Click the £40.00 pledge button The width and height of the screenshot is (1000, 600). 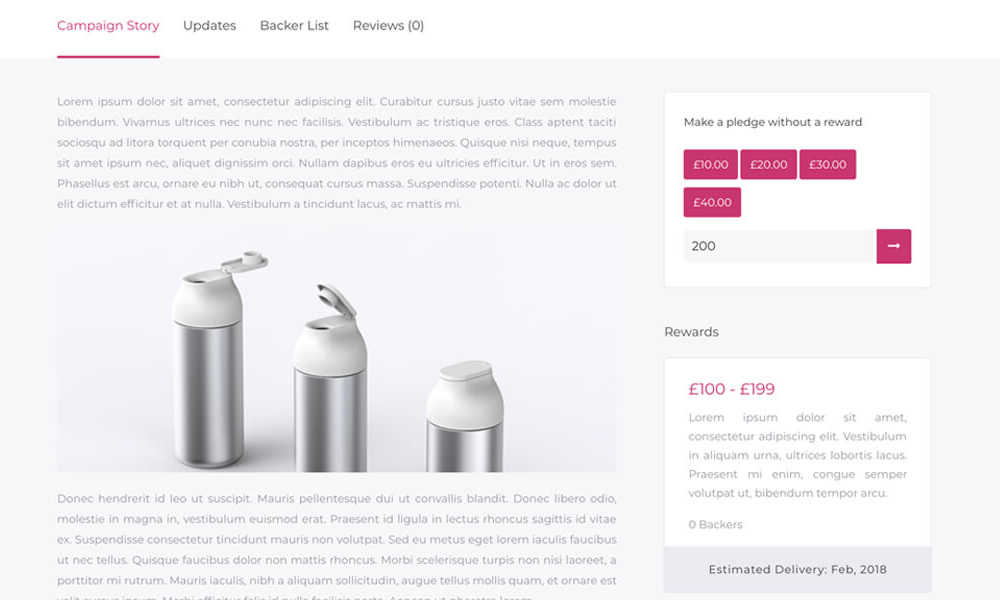(x=712, y=202)
